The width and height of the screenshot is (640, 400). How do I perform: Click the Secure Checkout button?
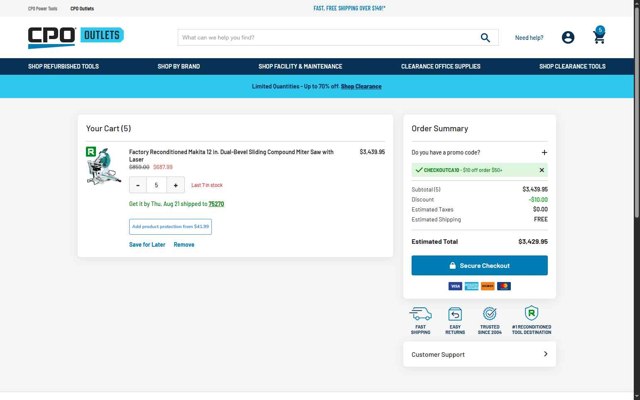coord(480,266)
